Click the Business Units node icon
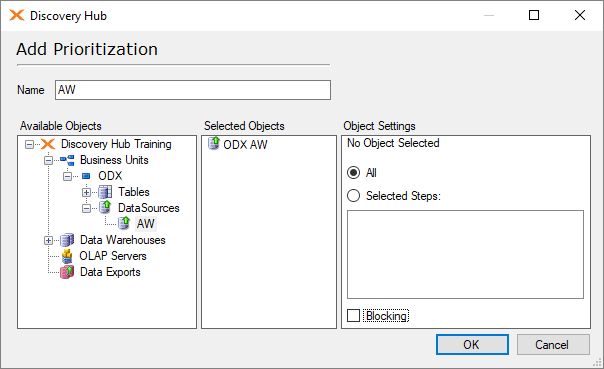Viewport: 604px width, 369px height. click(x=67, y=160)
